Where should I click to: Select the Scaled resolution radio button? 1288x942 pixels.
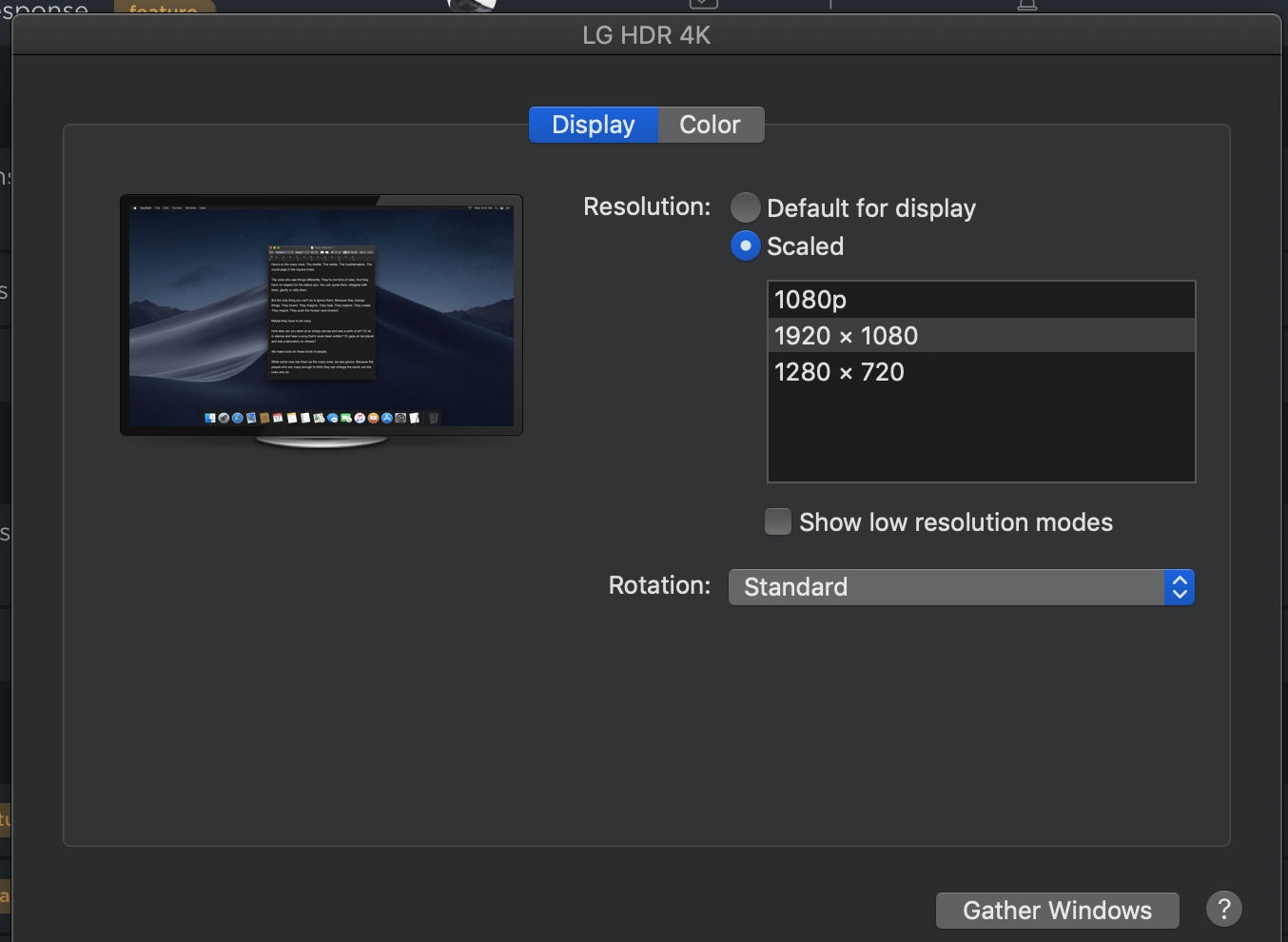point(746,245)
